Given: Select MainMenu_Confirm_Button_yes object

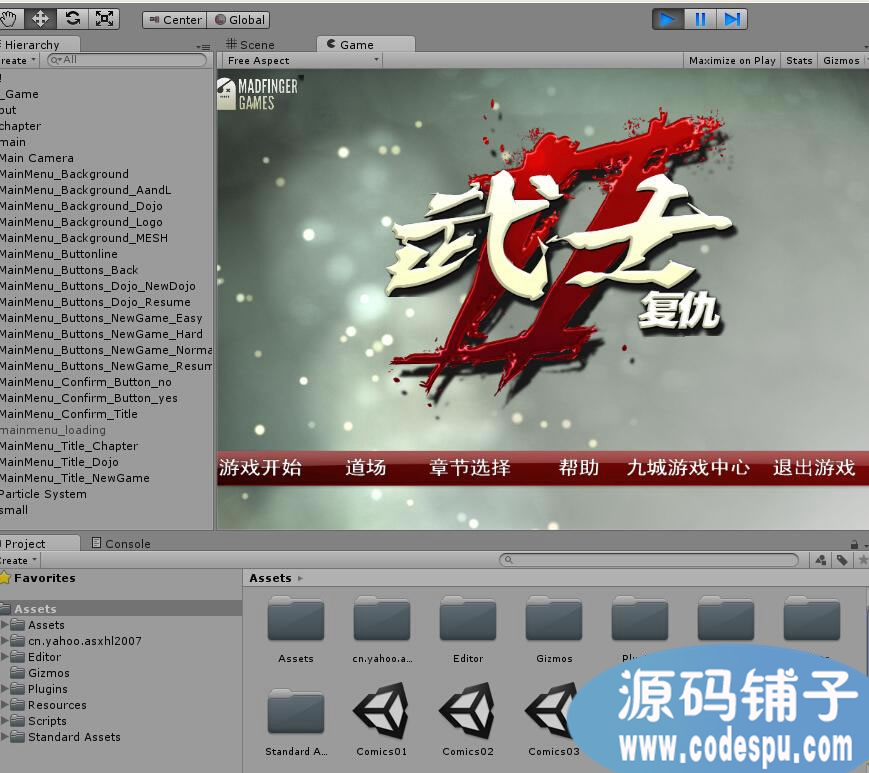Looking at the screenshot, I should pyautogui.click(x=89, y=398).
